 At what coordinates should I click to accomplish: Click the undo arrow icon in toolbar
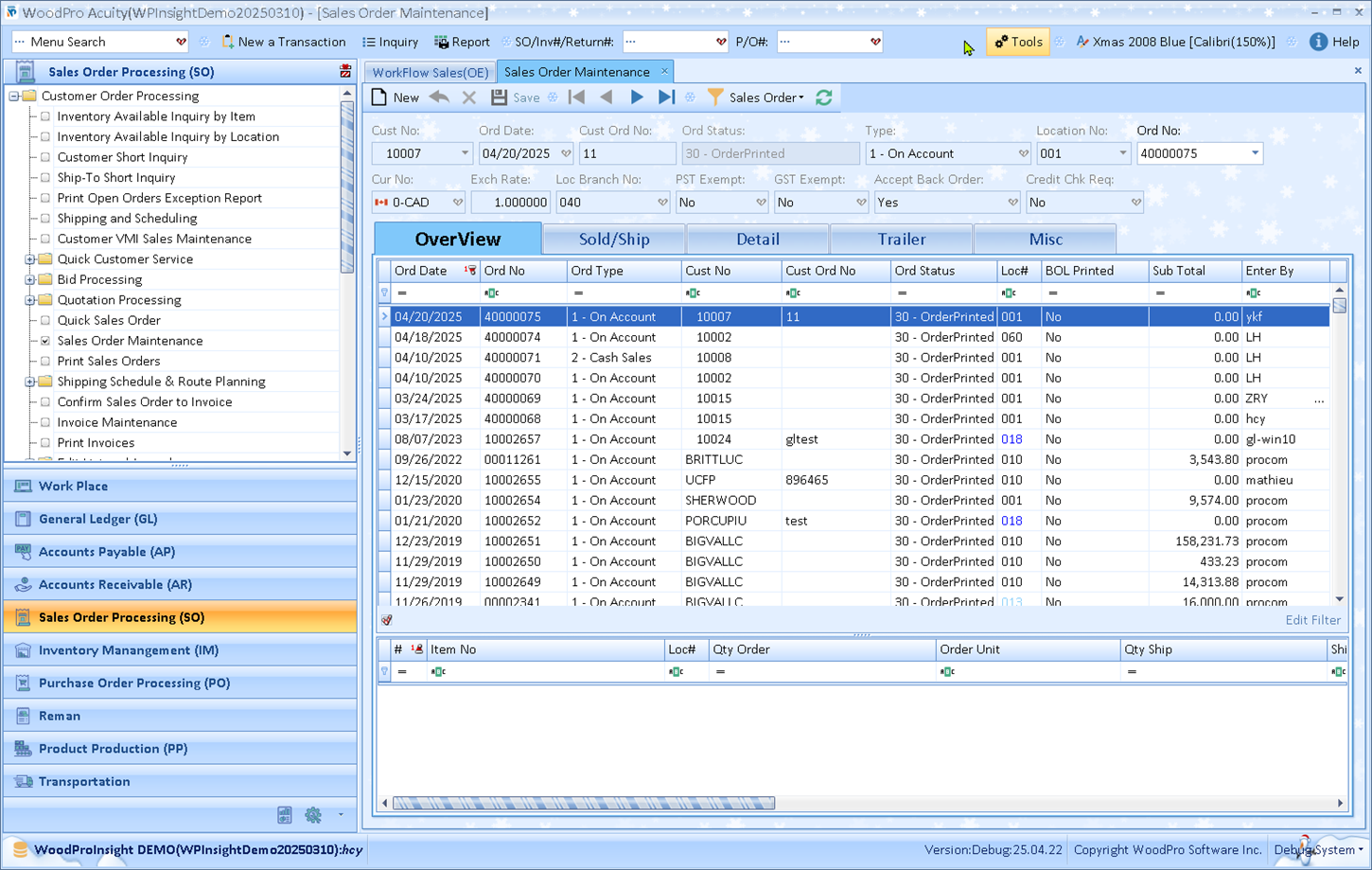(x=439, y=98)
